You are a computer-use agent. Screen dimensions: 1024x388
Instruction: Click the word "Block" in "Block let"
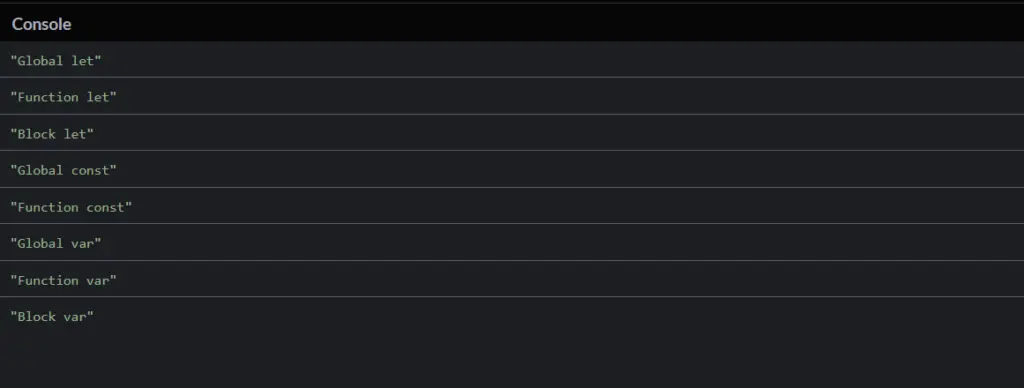[37, 134]
